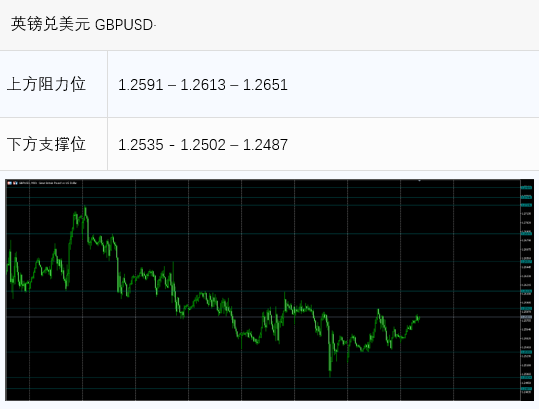Click the chart shift triangle marker atop chart
Image resolution: width=539 pixels, height=409 pixels.
[x=419, y=180]
